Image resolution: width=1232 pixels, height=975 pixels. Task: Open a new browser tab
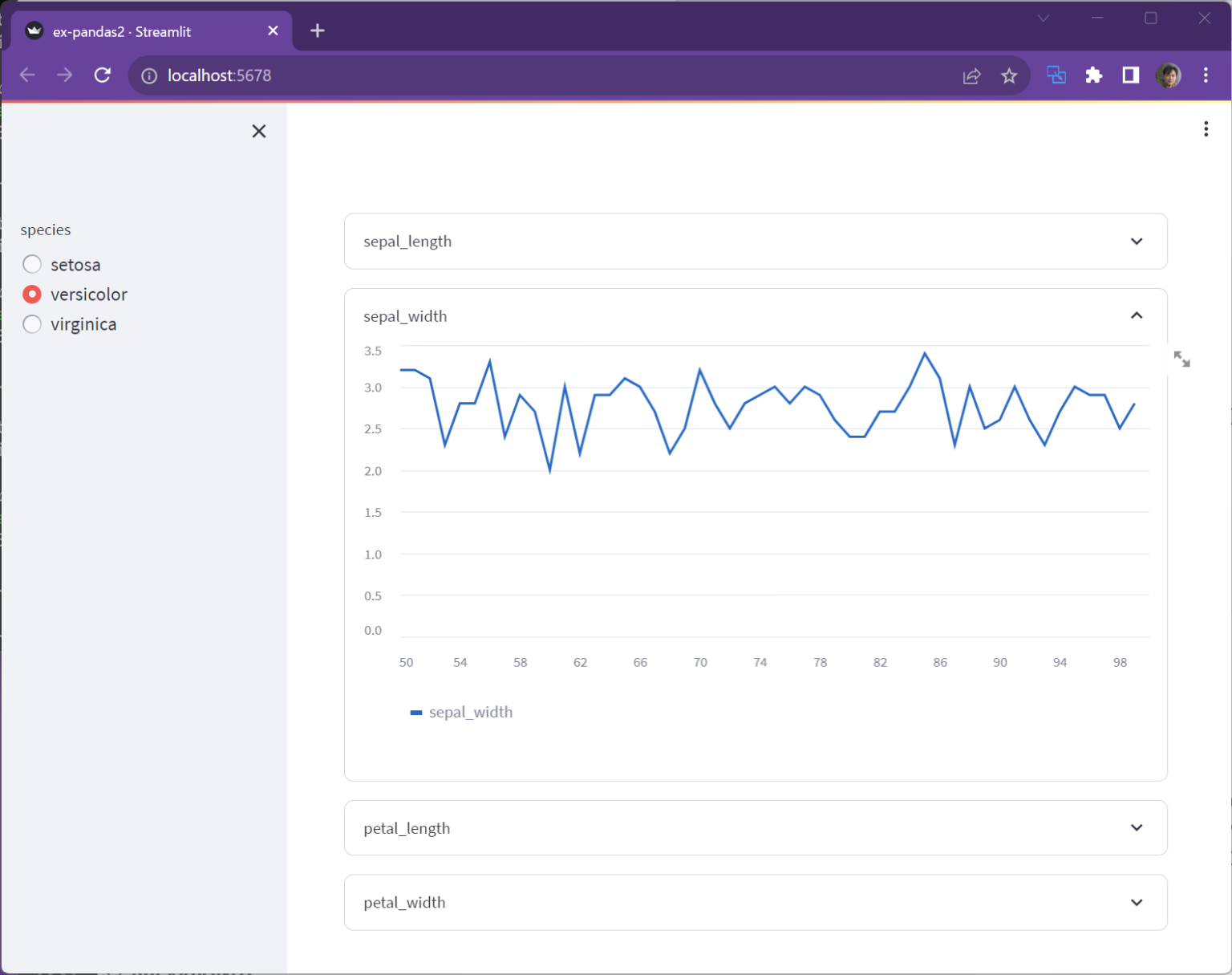[x=317, y=30]
